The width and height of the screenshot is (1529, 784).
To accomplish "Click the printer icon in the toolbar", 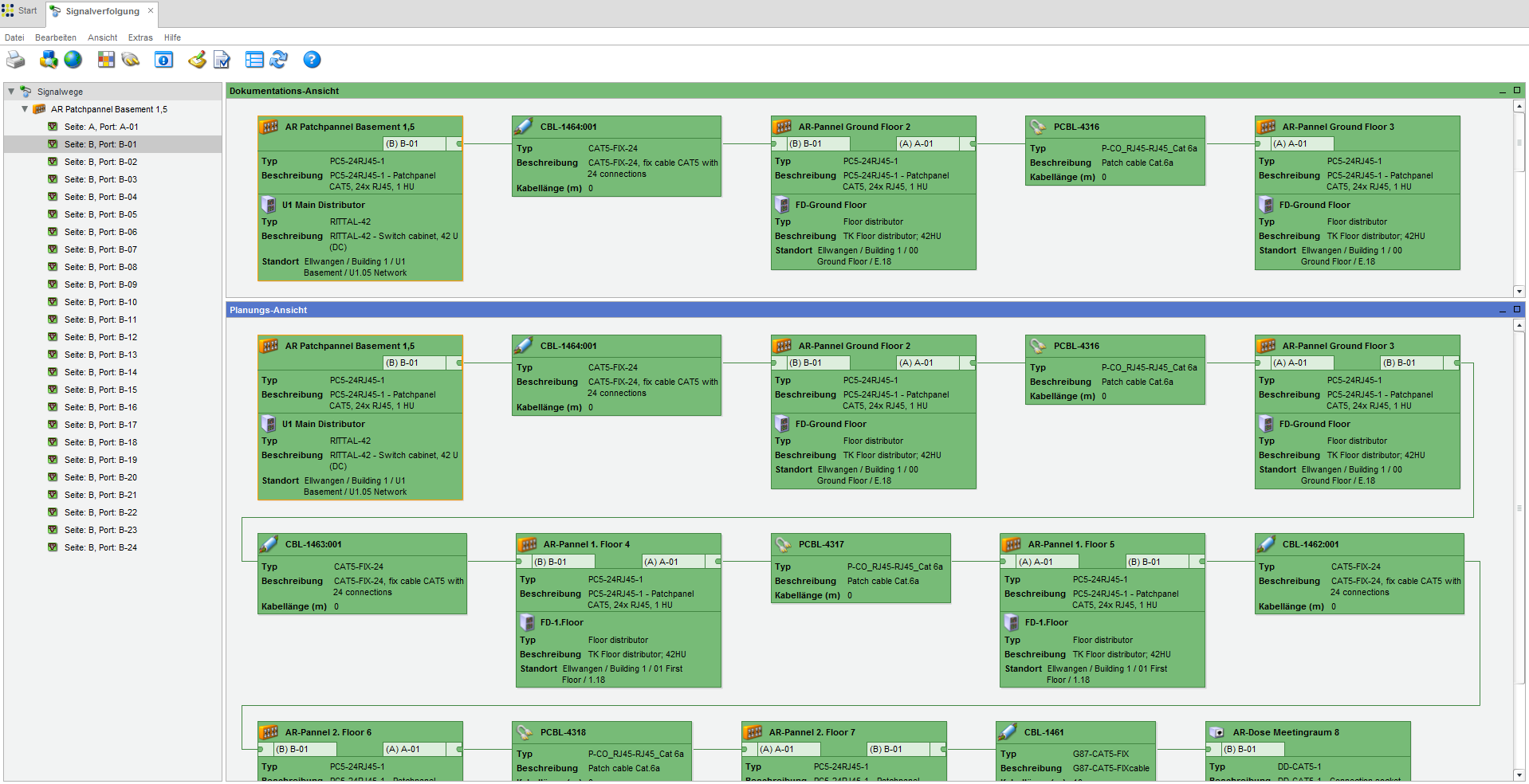I will 16,60.
